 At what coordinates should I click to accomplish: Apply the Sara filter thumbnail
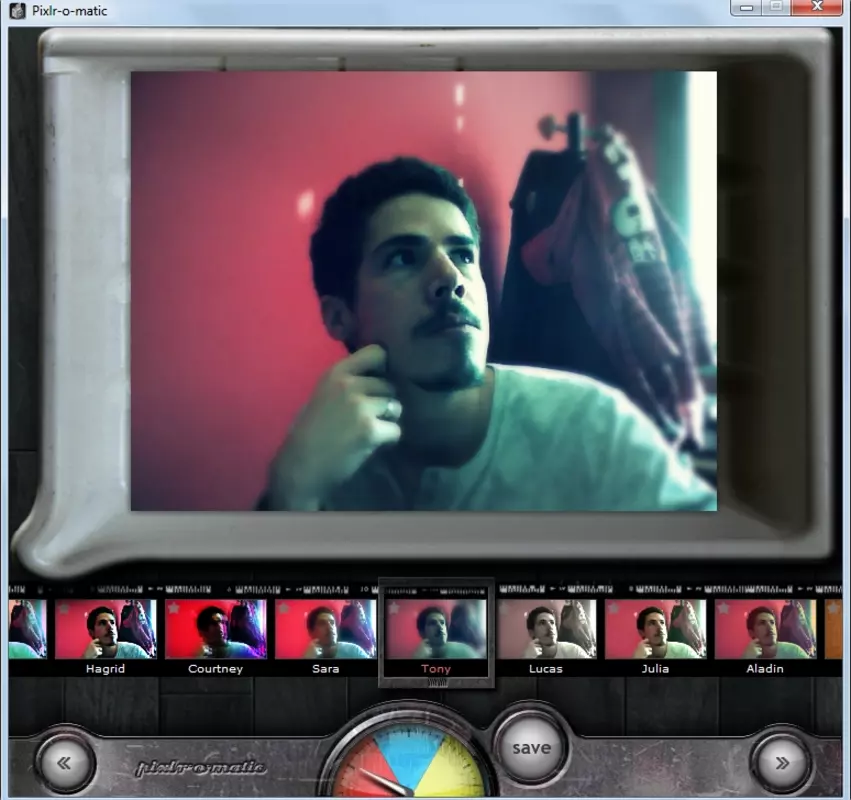[326, 629]
